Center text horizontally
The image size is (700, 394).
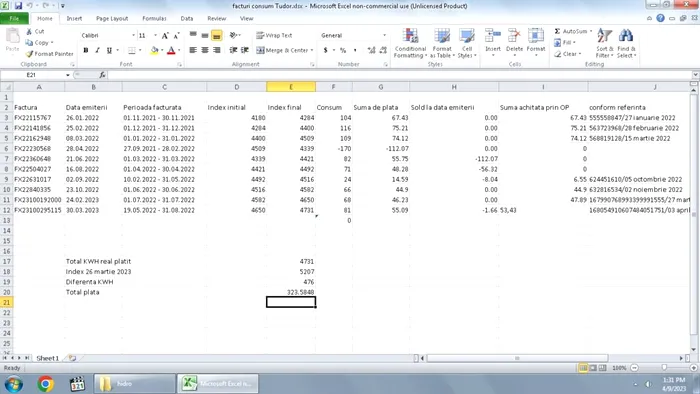(204, 50)
